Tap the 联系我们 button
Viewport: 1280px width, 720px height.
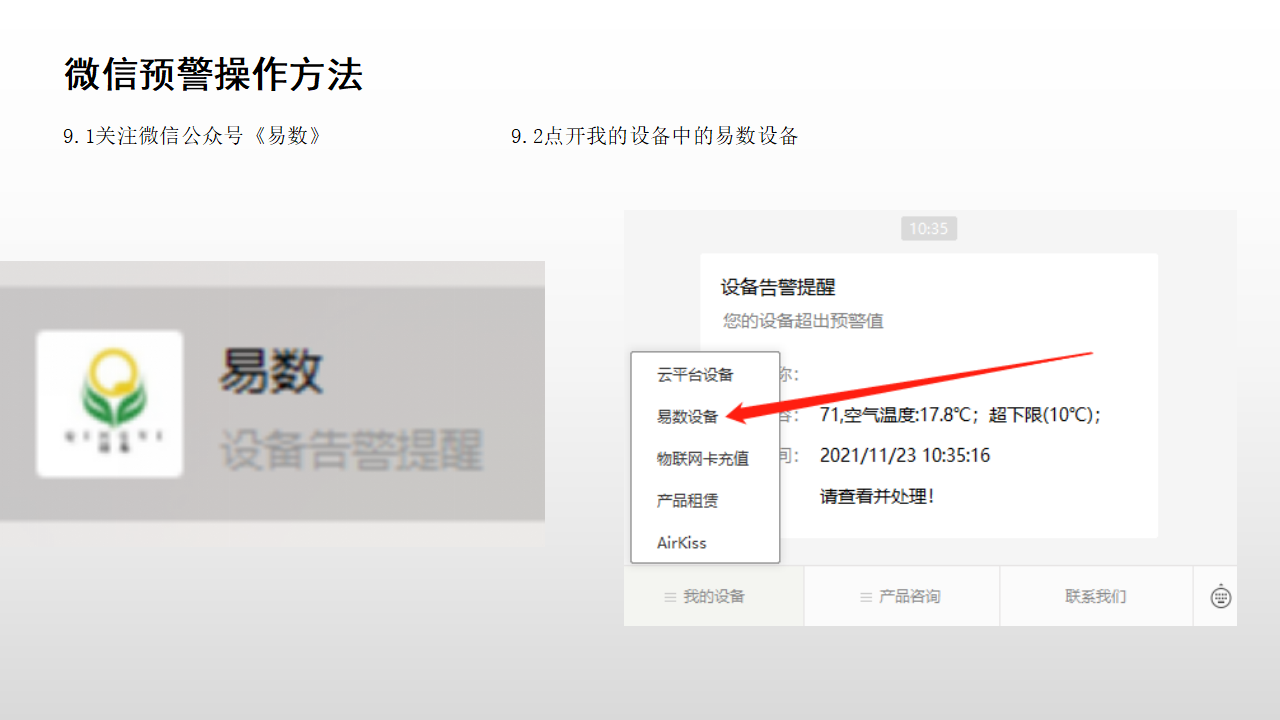pos(1096,597)
